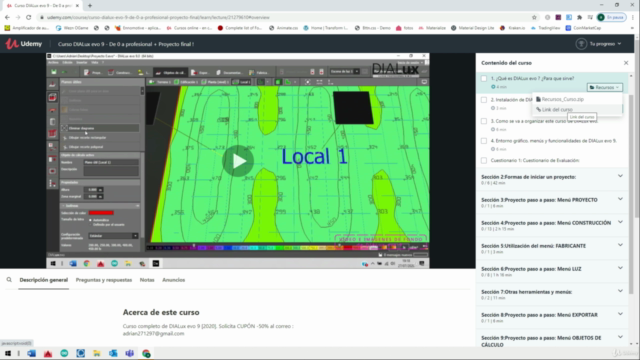Open the Tu progreso dropdown
The width and height of the screenshot is (640, 360).
605,44
